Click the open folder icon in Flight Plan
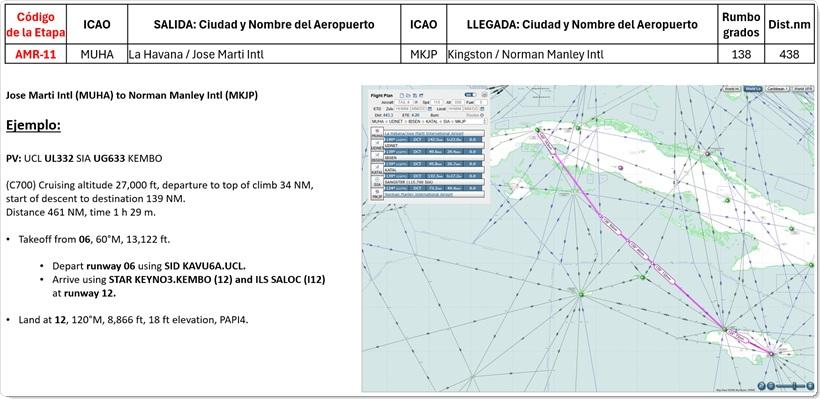 tap(408, 95)
